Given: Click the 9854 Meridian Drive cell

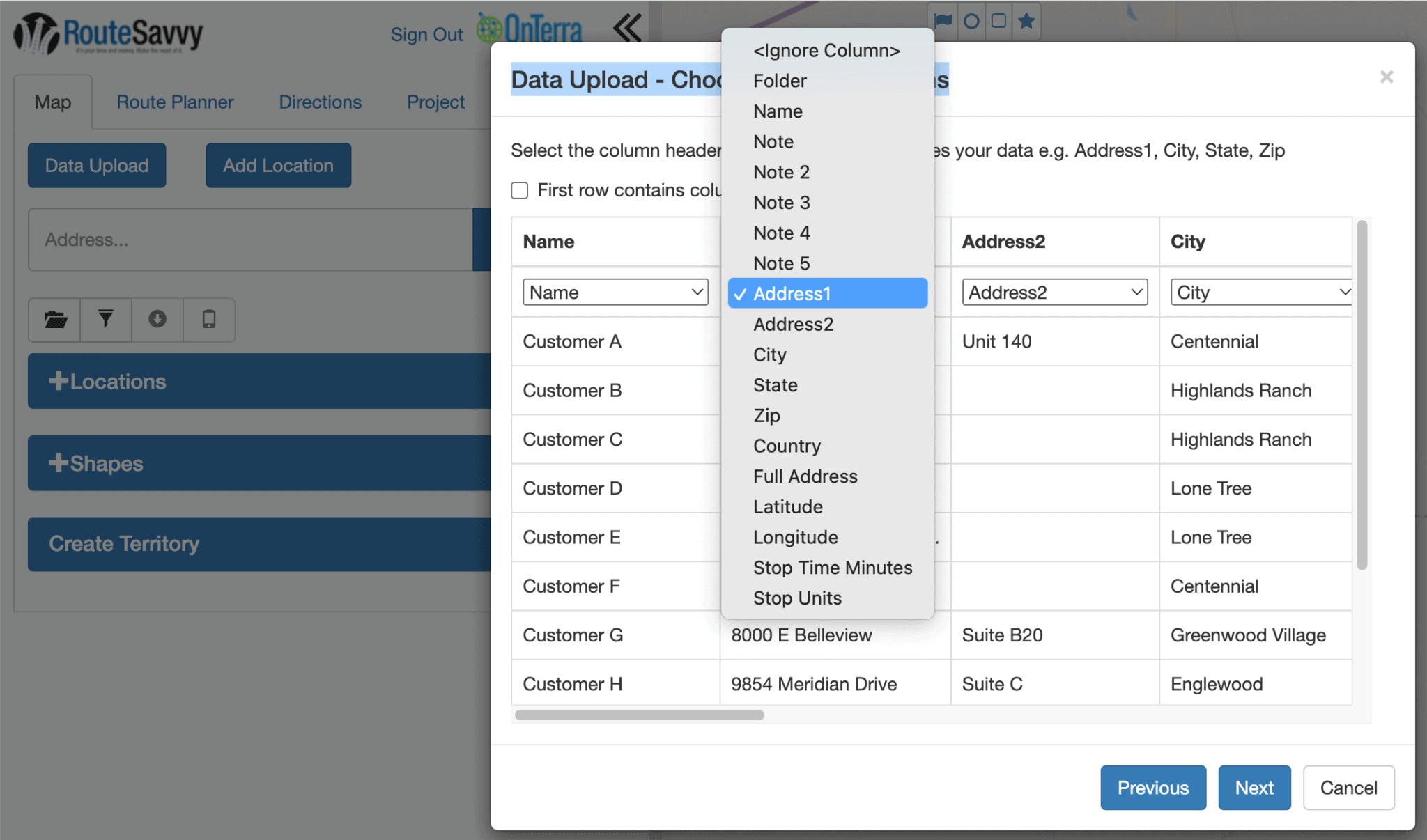Looking at the screenshot, I should [x=835, y=684].
